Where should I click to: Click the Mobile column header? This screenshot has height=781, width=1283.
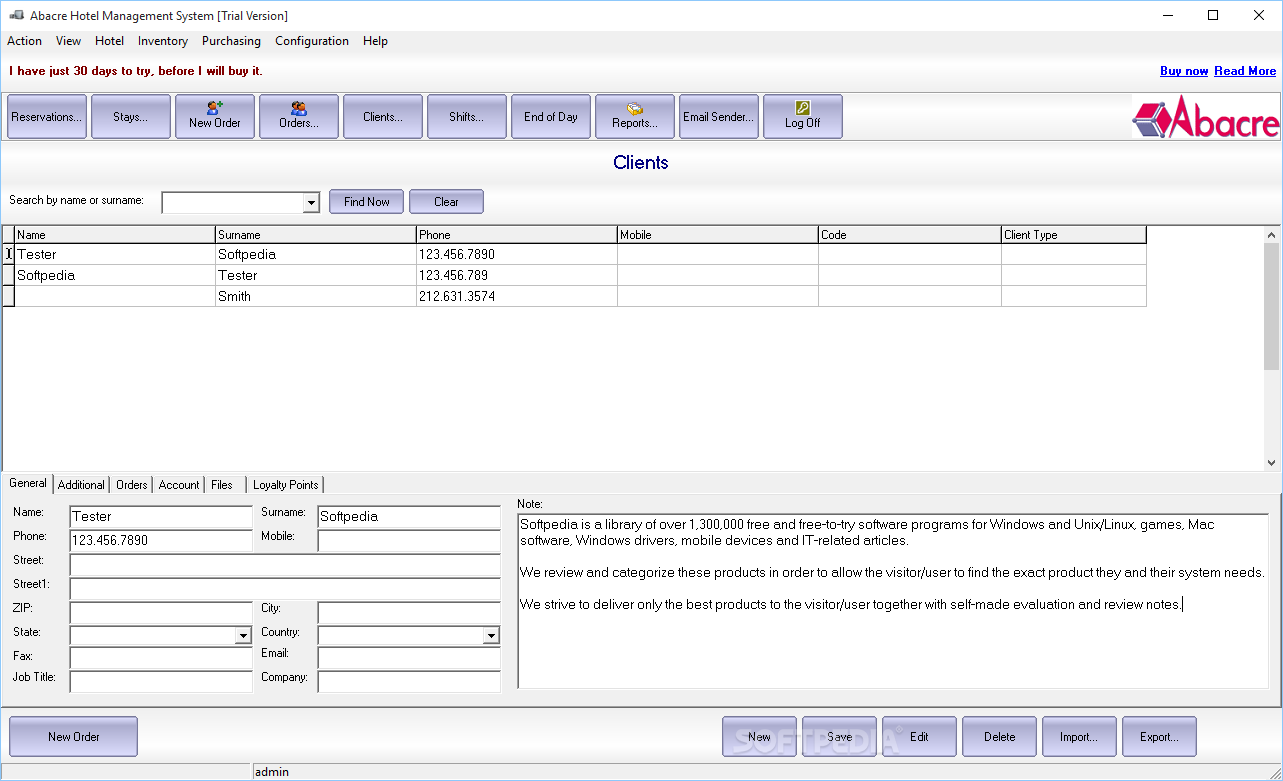tap(718, 235)
